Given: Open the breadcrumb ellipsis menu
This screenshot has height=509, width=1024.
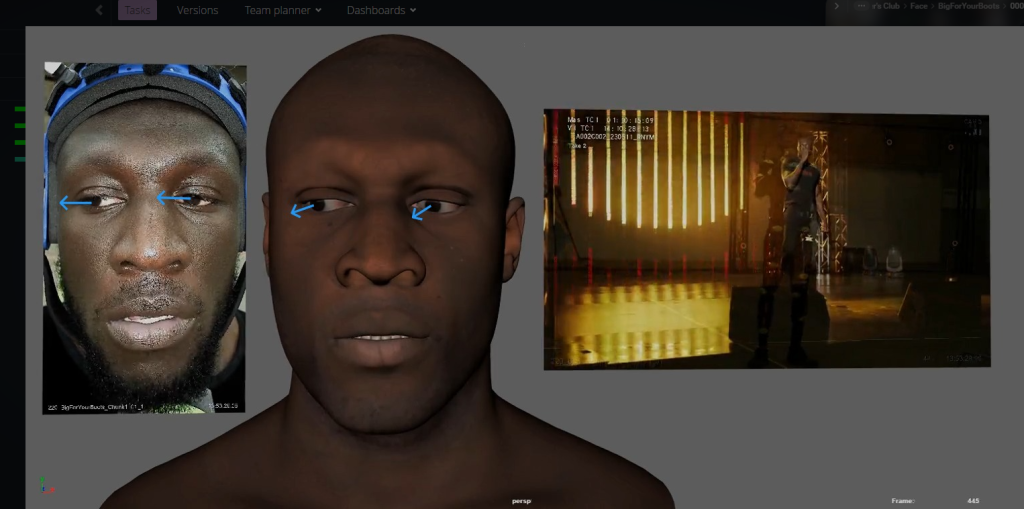Looking at the screenshot, I should point(863,6).
